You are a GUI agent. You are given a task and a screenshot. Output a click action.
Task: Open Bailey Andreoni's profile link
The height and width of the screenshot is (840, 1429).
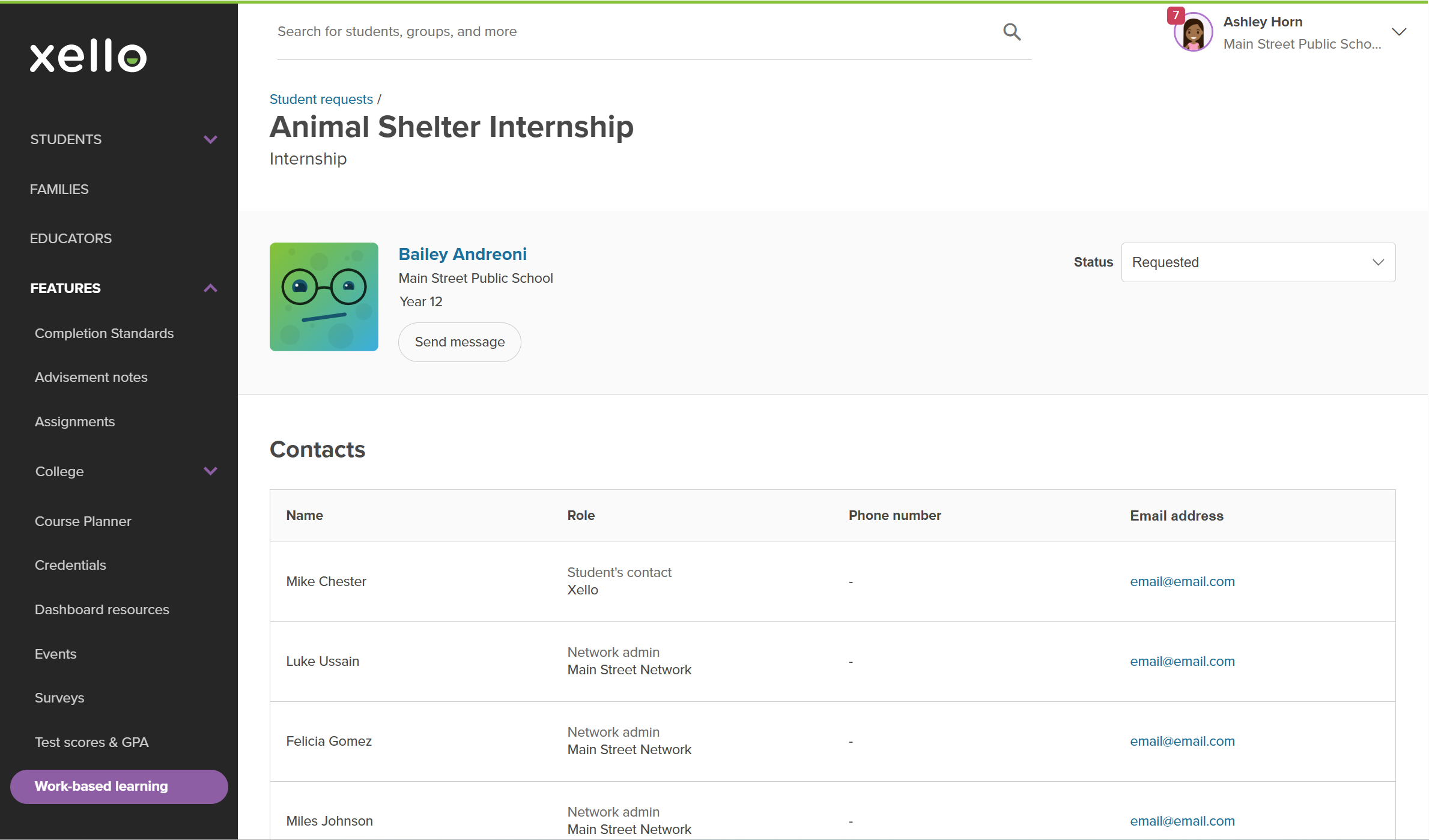pos(463,254)
